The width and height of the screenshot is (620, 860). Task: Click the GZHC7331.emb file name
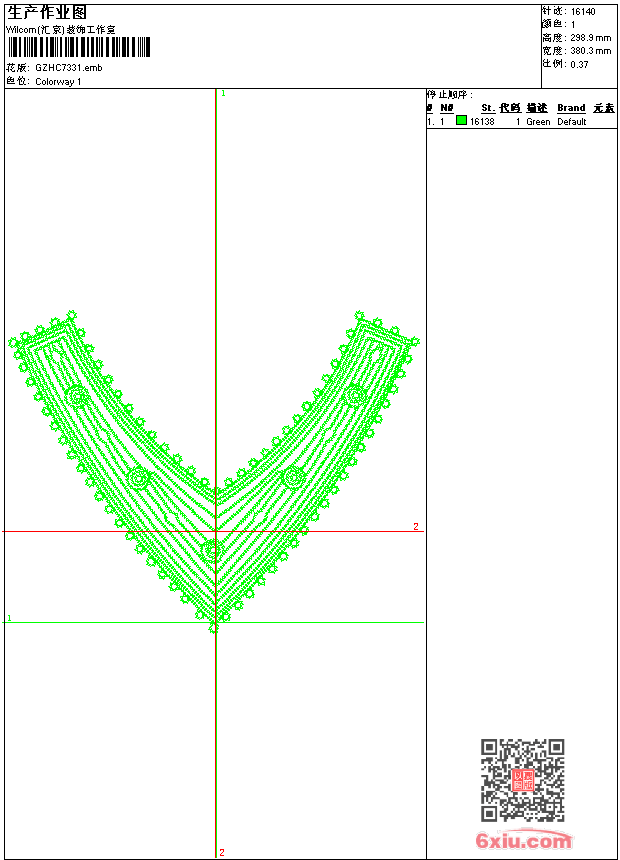pos(68,68)
